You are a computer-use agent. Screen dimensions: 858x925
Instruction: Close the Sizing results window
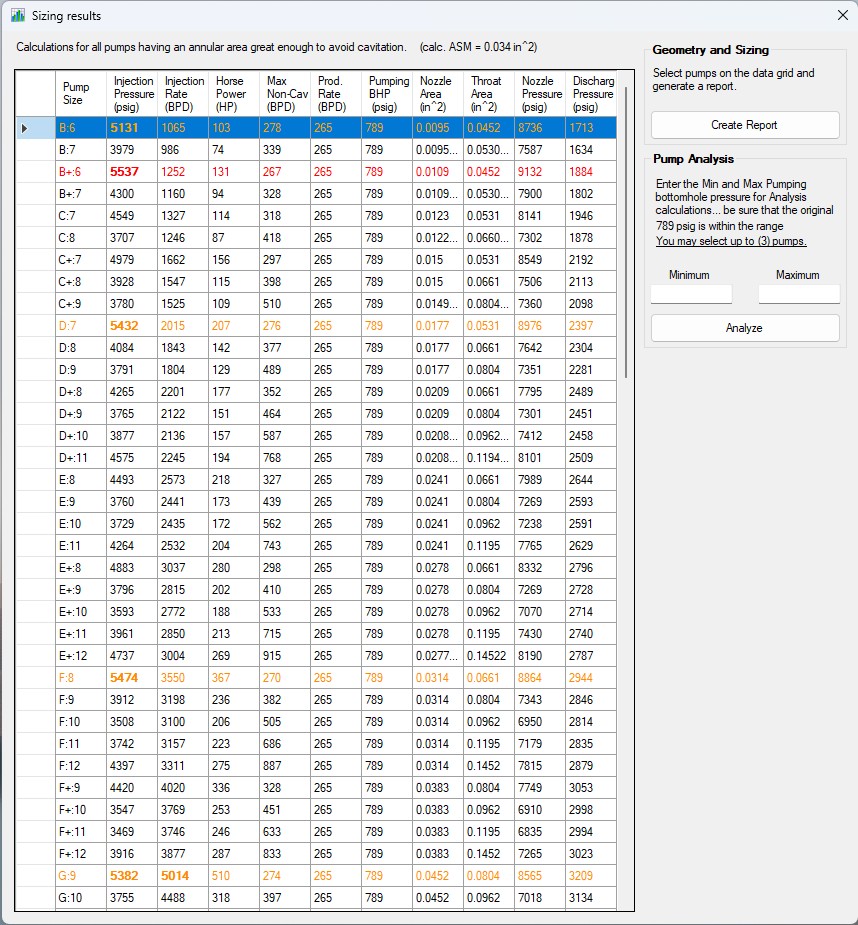842,16
